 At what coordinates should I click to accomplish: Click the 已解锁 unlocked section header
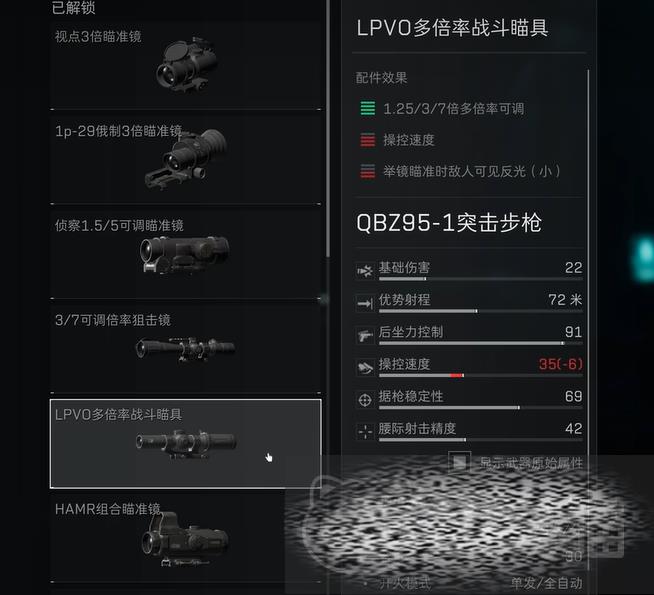[x=73, y=8]
